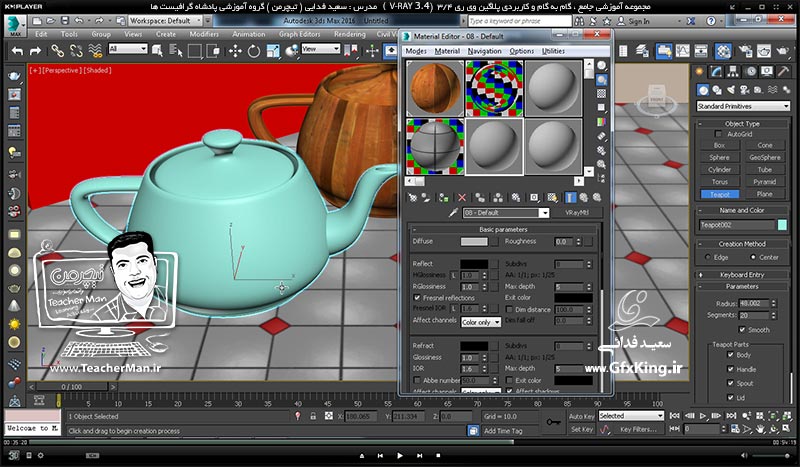Open the Workspace: Default dropdown
The image size is (800, 467).
point(166,20)
